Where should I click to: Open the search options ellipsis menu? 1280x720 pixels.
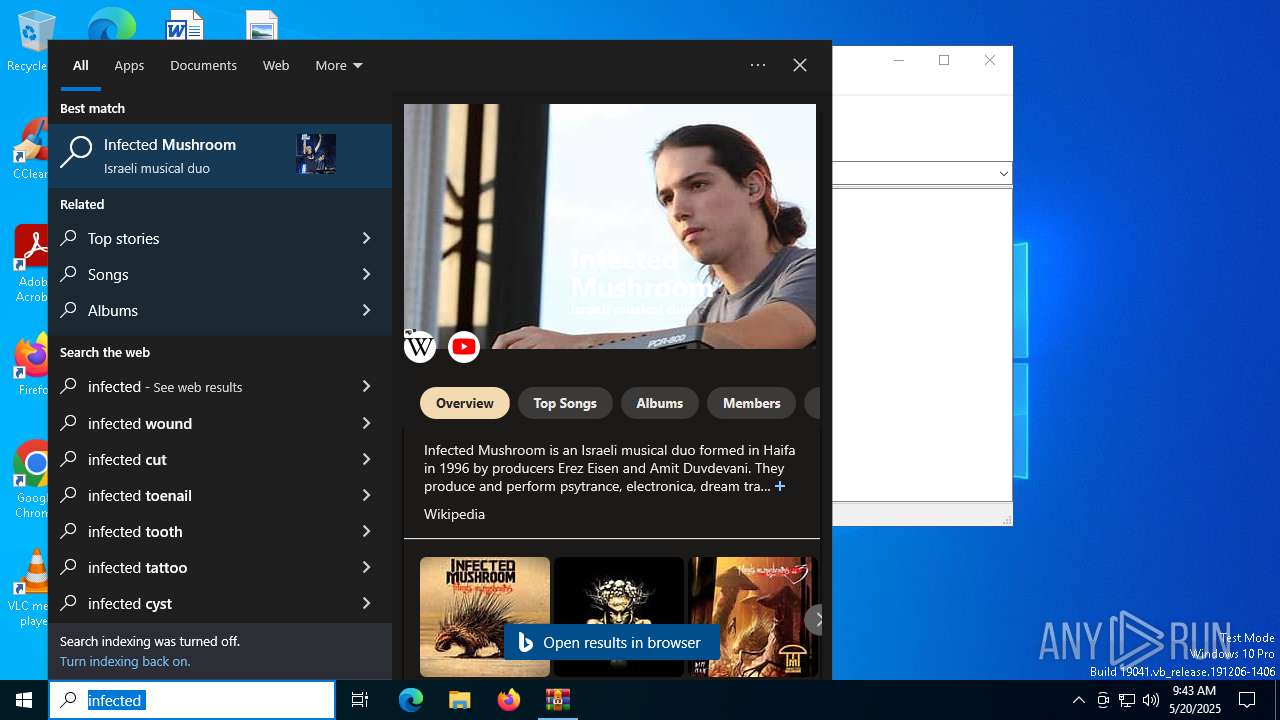coord(758,65)
